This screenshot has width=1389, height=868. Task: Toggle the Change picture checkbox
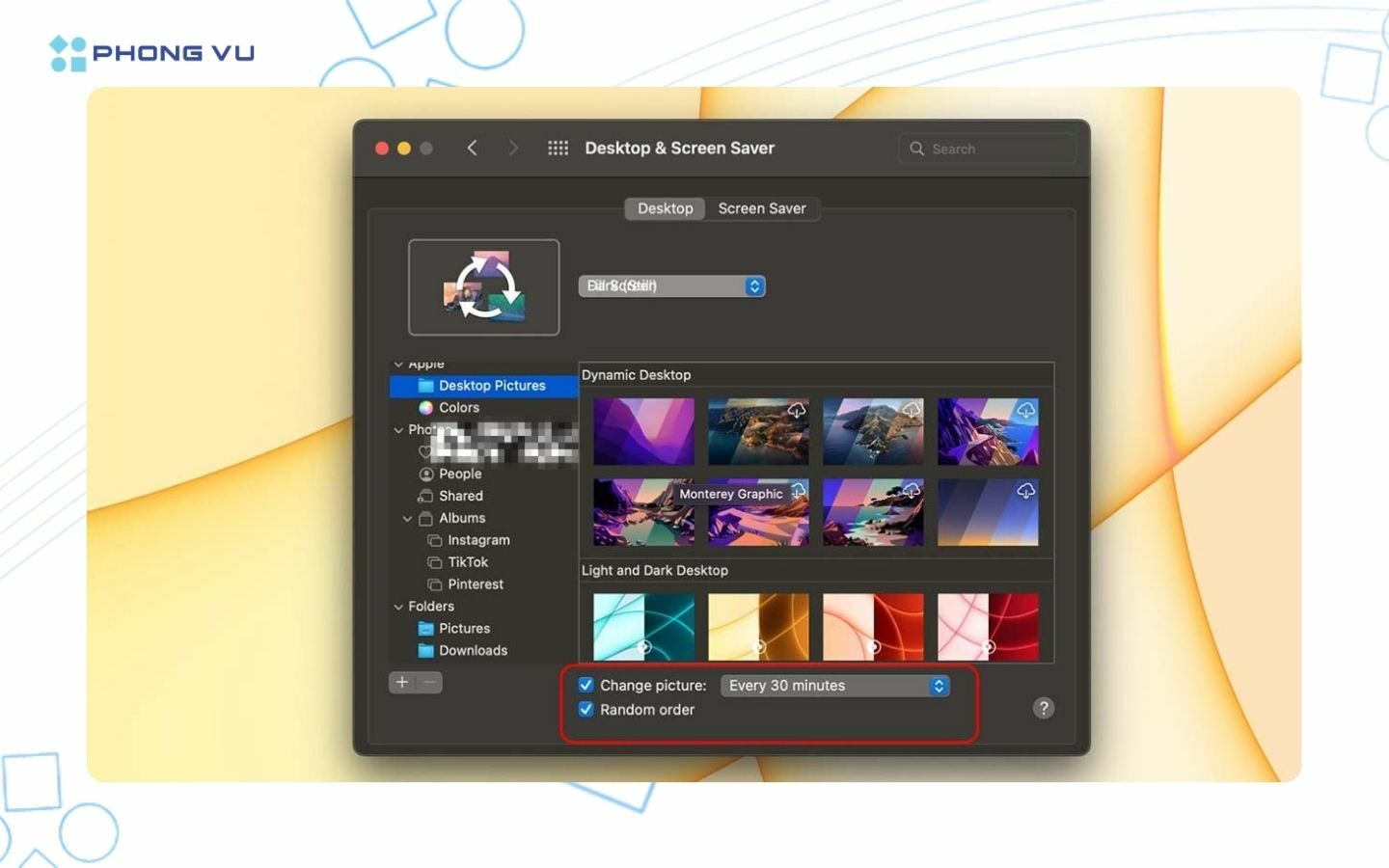(x=586, y=685)
